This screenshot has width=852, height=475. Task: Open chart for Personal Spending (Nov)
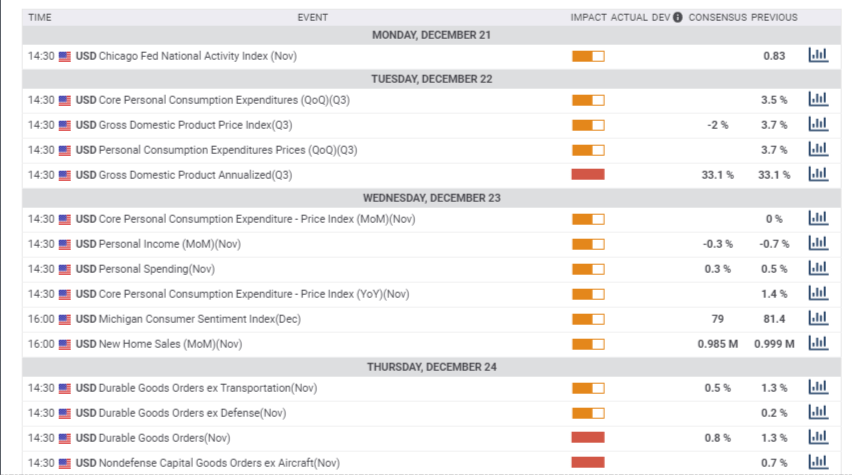(x=818, y=268)
